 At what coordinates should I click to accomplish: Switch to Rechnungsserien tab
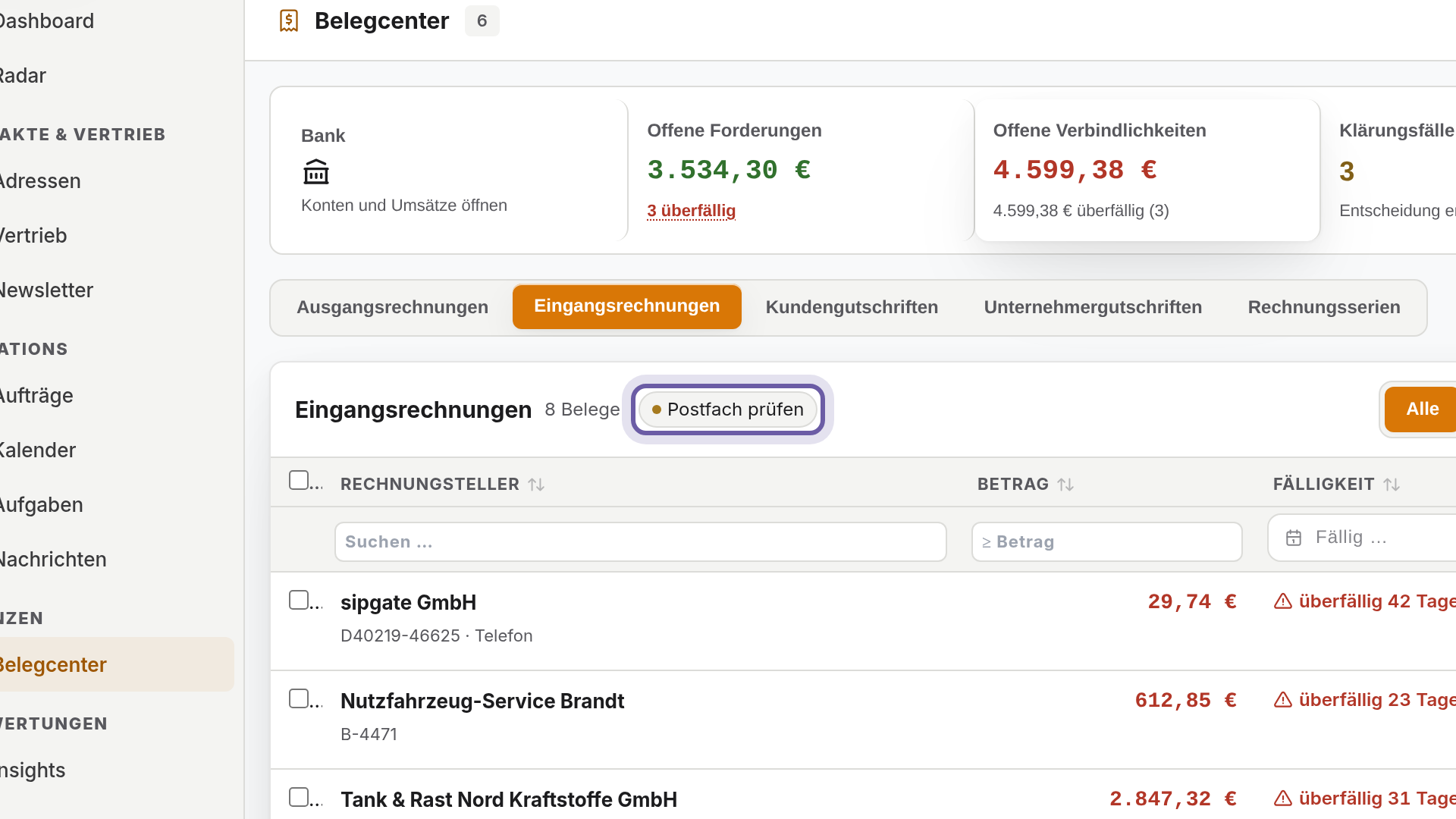click(x=1324, y=307)
